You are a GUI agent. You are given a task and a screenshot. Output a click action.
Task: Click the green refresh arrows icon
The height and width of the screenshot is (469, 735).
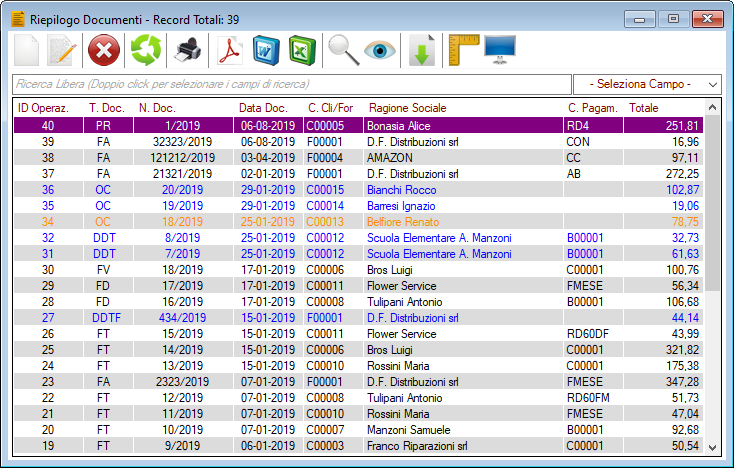(146, 50)
